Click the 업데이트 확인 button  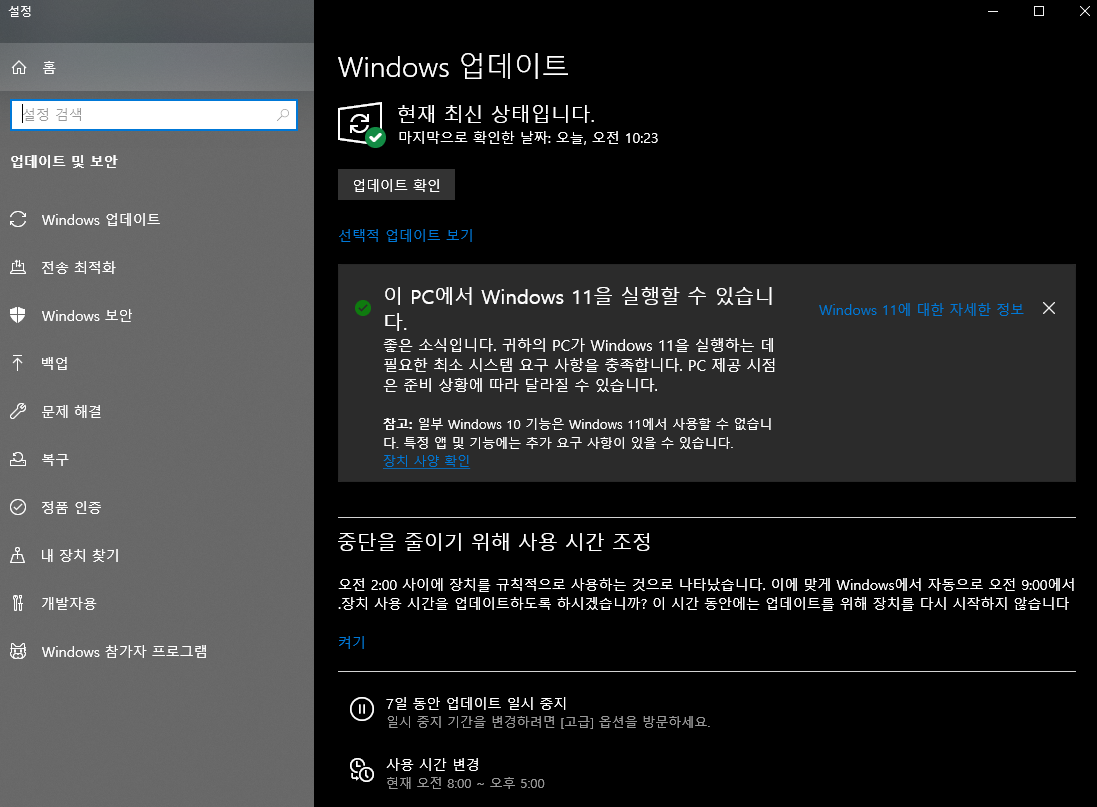(396, 185)
